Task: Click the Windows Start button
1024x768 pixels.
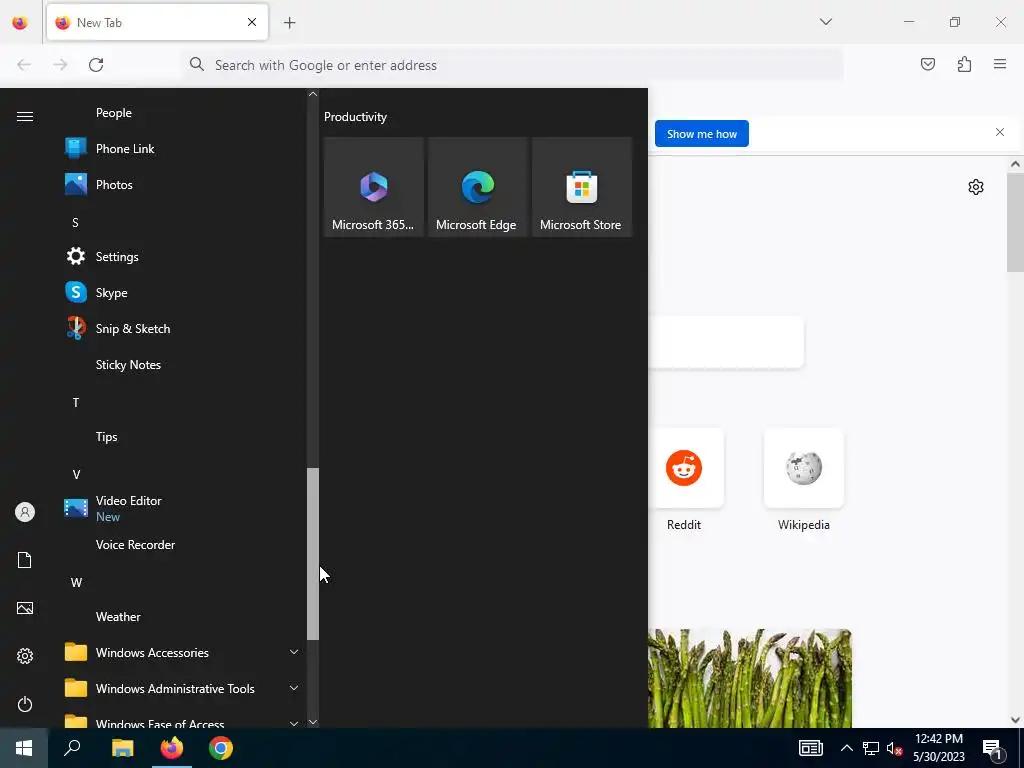Action: point(24,748)
